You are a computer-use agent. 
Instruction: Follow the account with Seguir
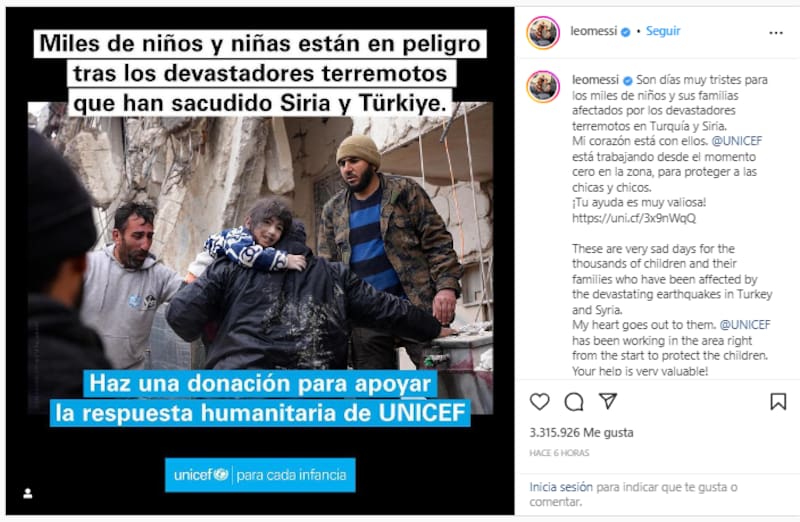click(663, 31)
